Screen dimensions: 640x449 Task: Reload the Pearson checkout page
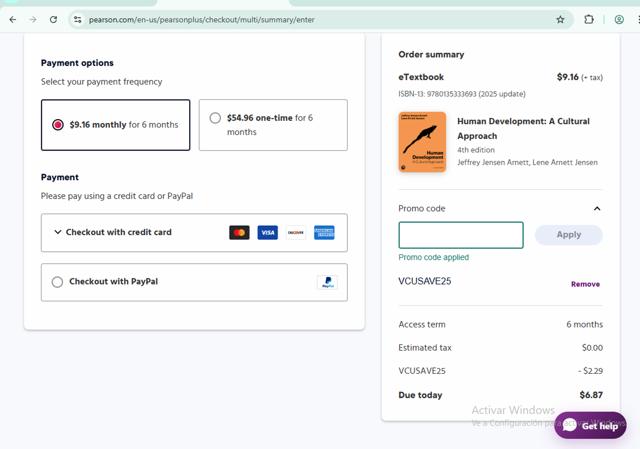tap(53, 20)
